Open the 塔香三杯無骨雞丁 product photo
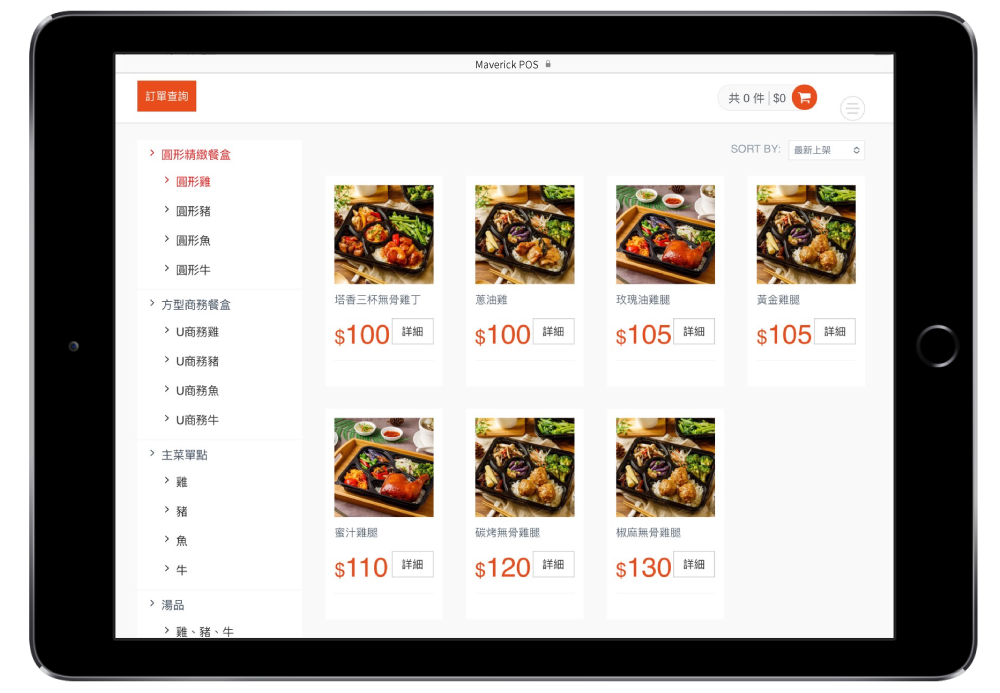1000x693 pixels. click(384, 234)
